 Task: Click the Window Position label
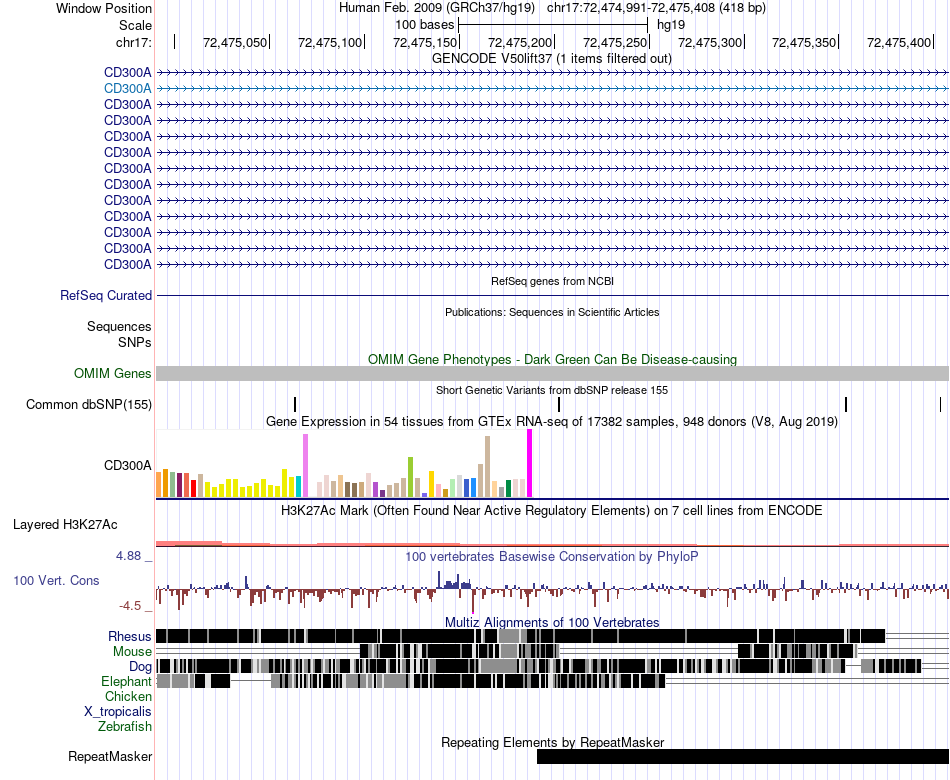coord(104,8)
